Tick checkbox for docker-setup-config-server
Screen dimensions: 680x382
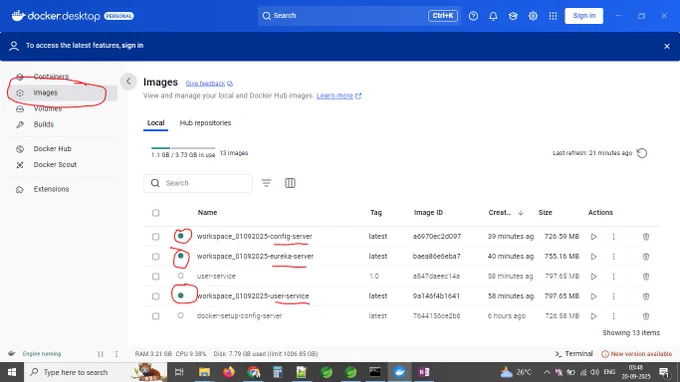156,317
